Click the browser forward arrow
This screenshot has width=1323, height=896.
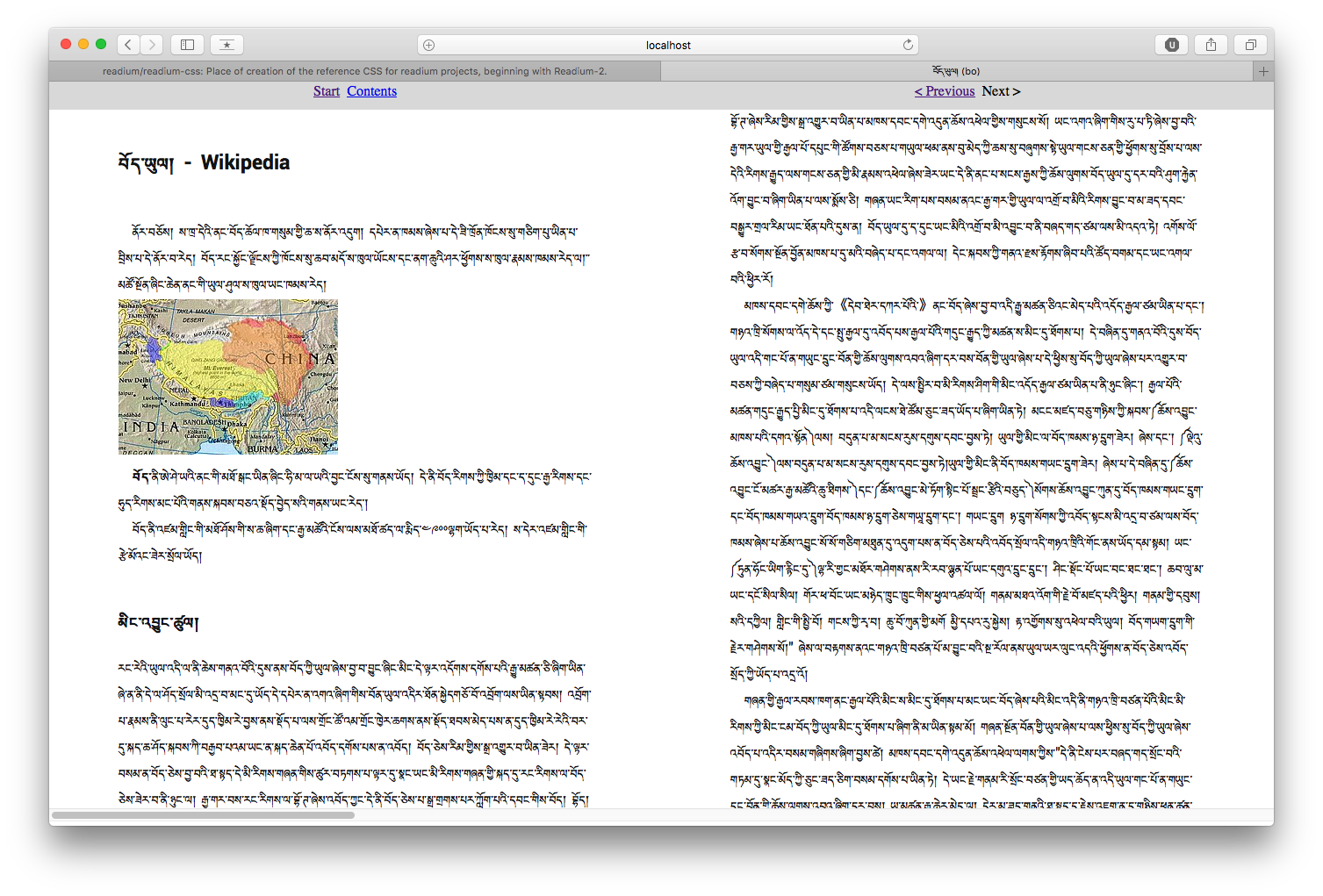pos(152,45)
